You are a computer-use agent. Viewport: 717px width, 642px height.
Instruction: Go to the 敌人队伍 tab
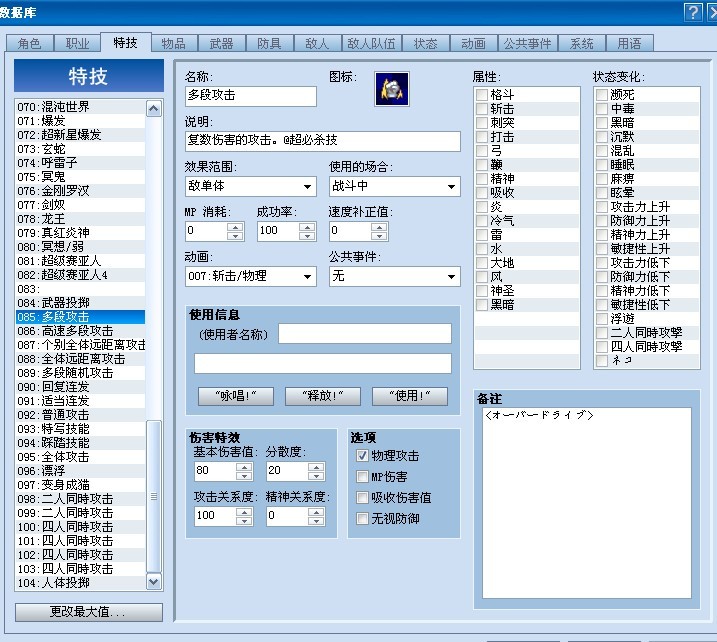pos(371,43)
